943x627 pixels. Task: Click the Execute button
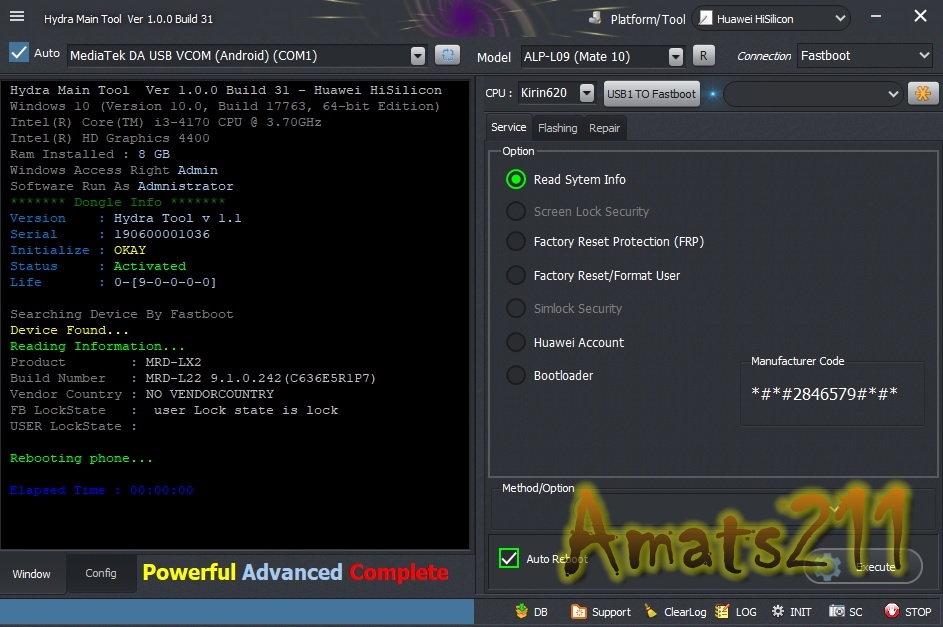coord(862,566)
